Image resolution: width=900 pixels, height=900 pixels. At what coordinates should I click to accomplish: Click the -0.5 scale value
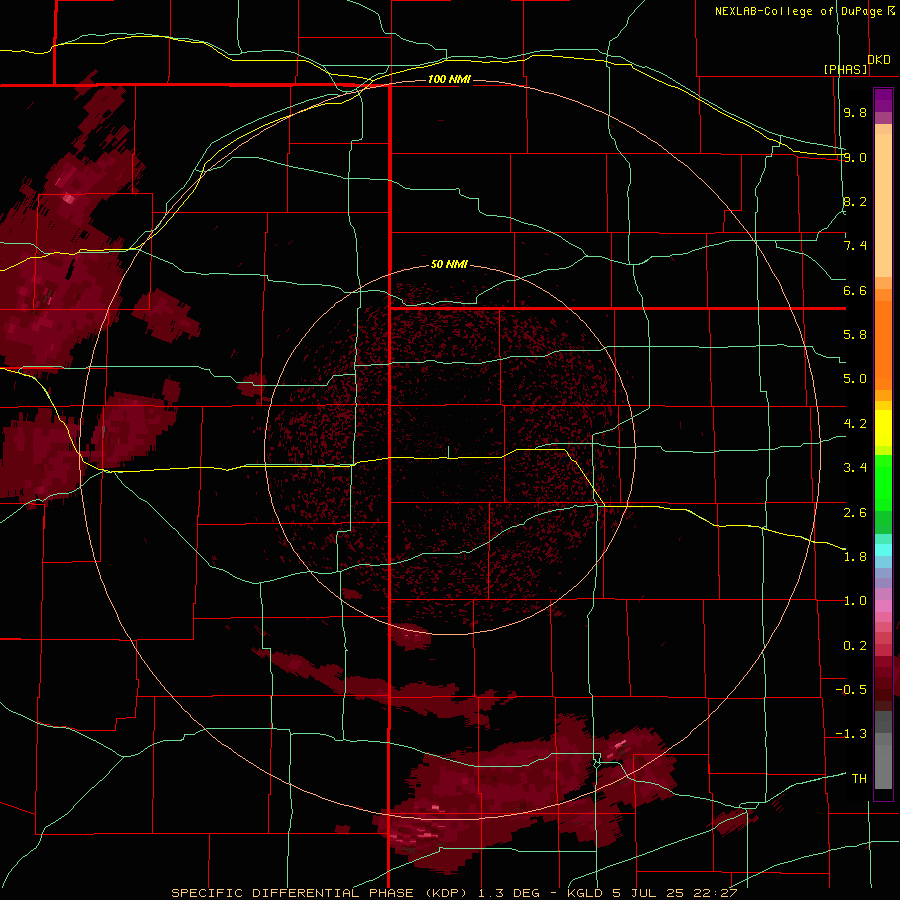851,690
